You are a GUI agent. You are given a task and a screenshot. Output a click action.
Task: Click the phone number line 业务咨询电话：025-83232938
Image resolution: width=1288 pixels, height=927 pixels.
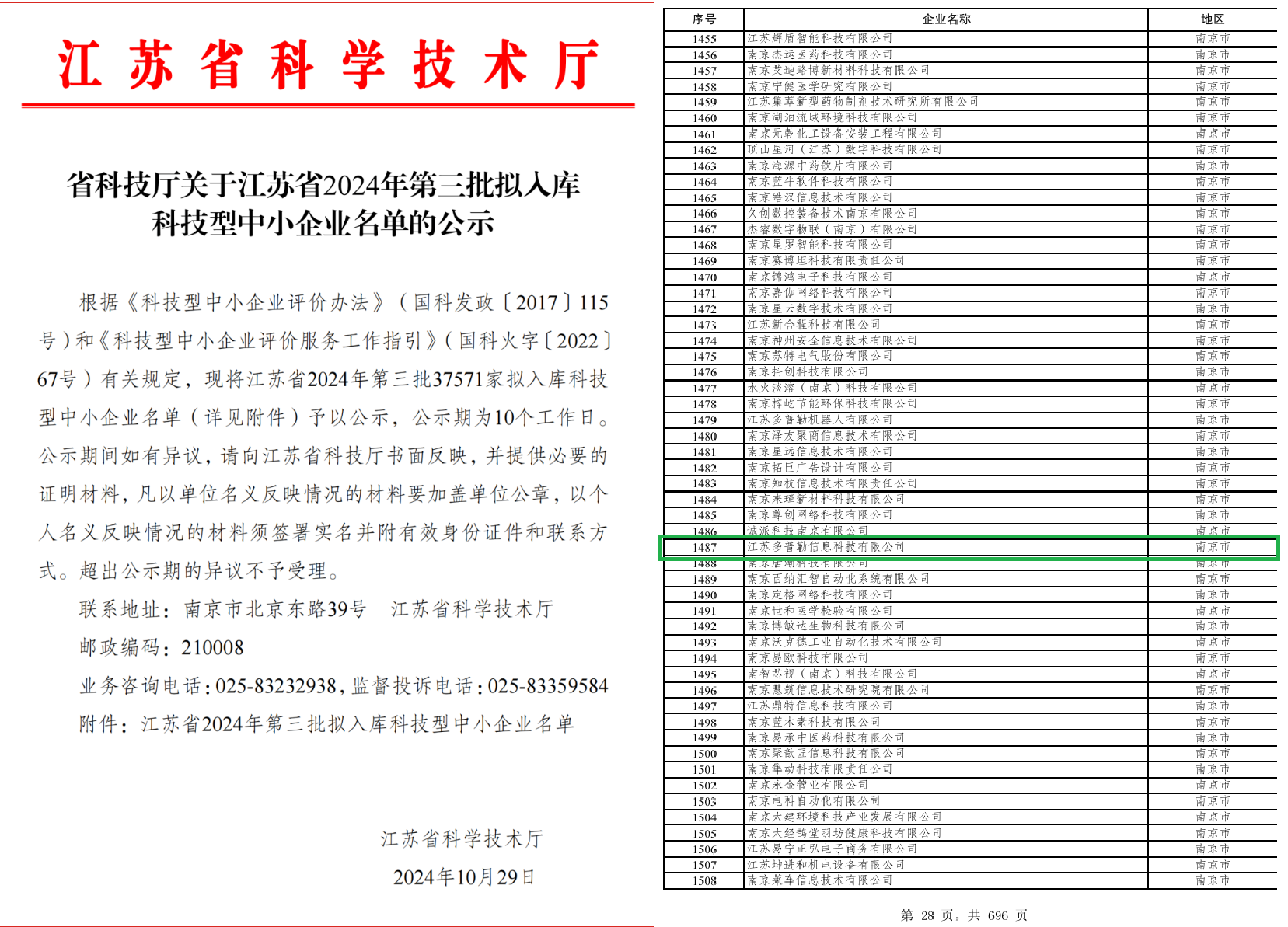(208, 685)
